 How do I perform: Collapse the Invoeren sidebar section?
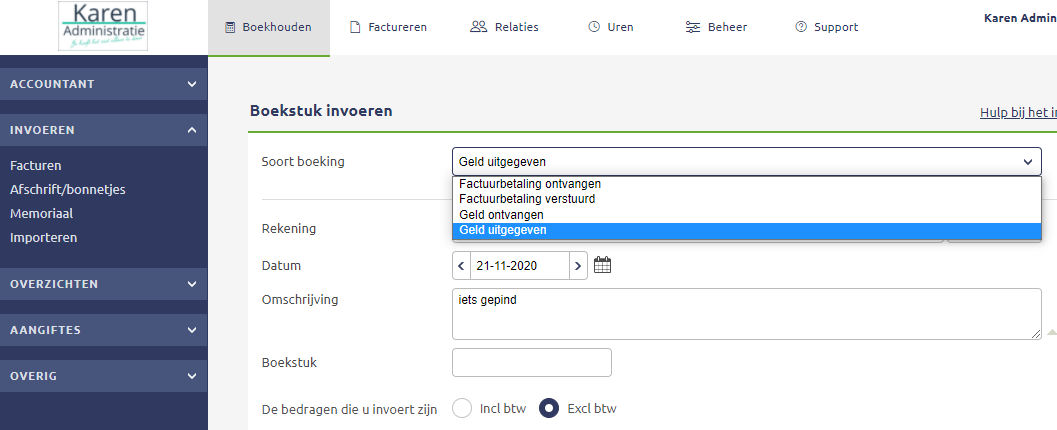[x=103, y=130]
